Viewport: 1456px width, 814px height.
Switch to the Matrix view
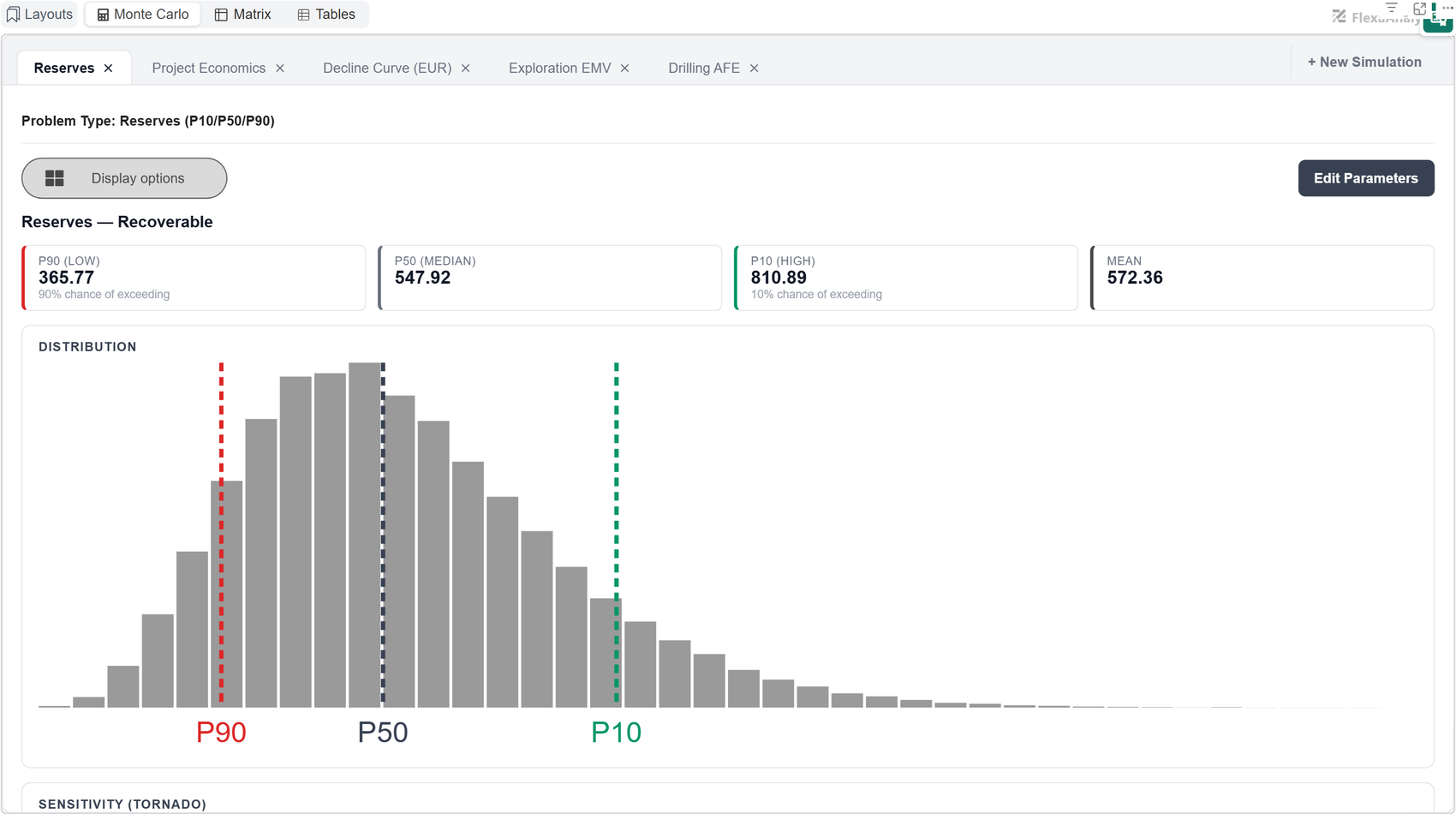tap(242, 15)
